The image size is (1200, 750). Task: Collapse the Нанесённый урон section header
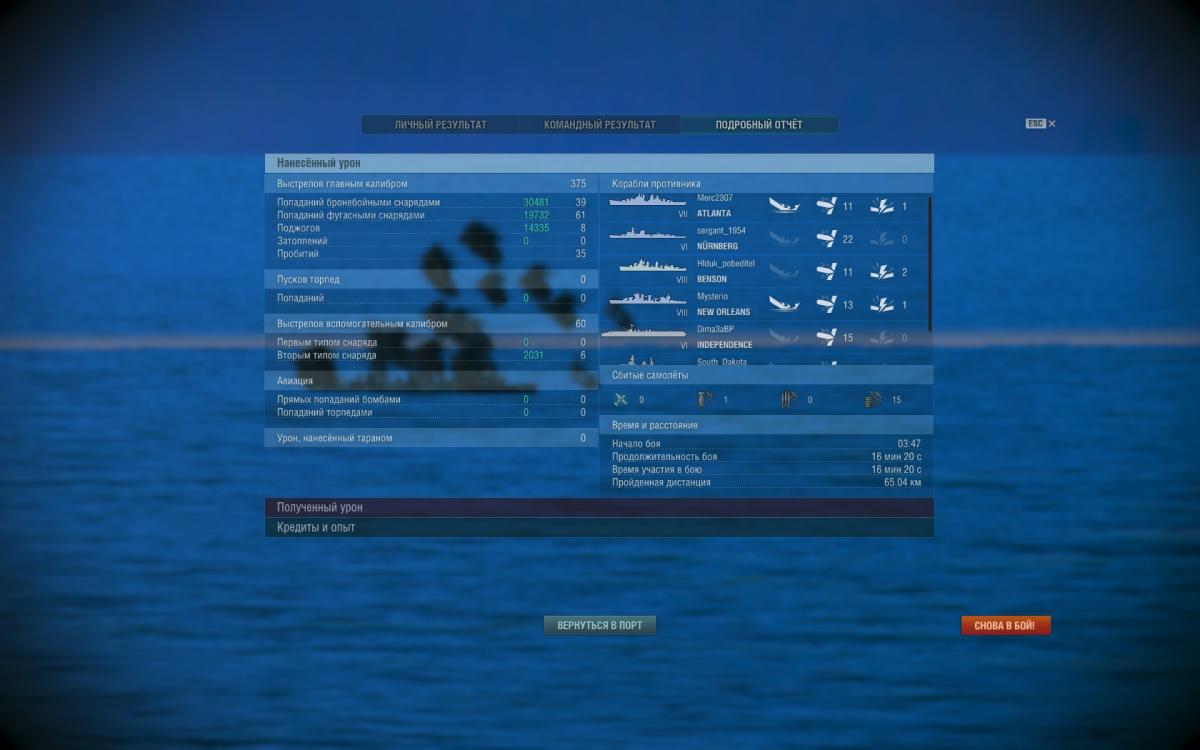599,163
